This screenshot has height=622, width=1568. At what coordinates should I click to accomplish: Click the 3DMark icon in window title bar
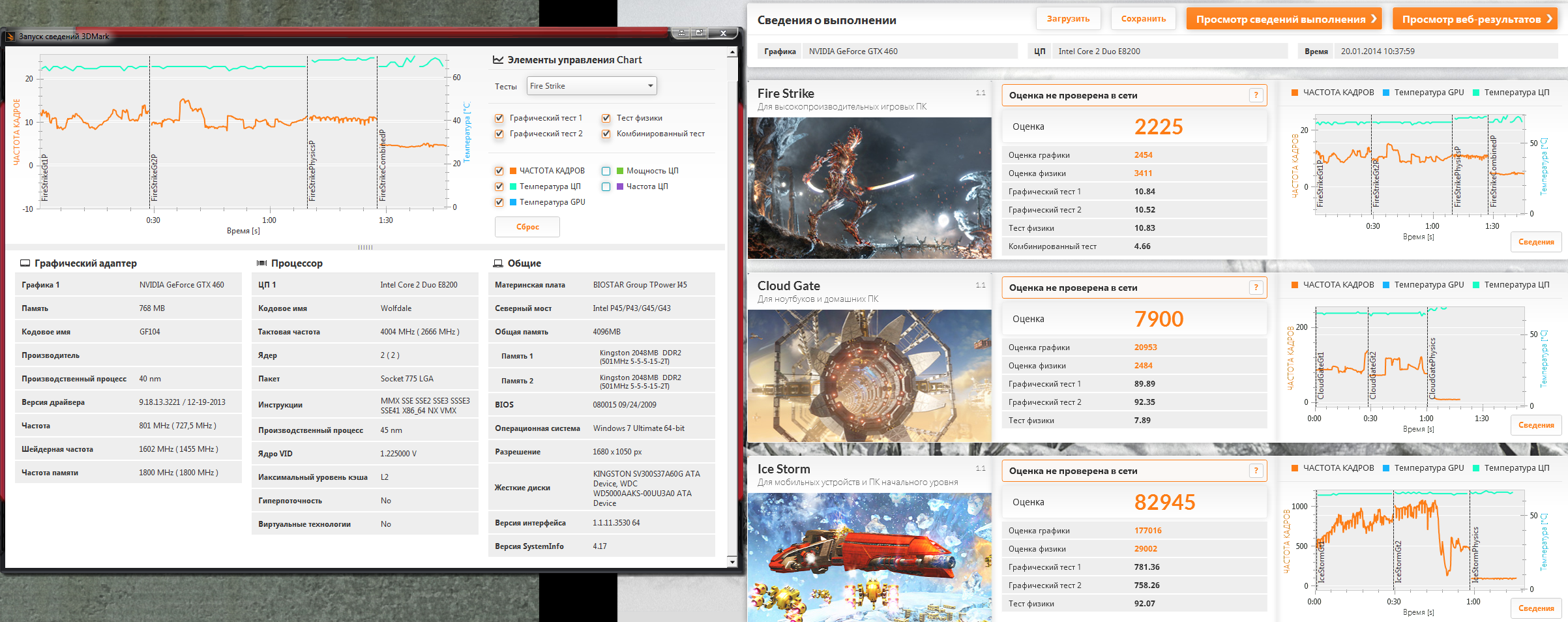click(10, 37)
